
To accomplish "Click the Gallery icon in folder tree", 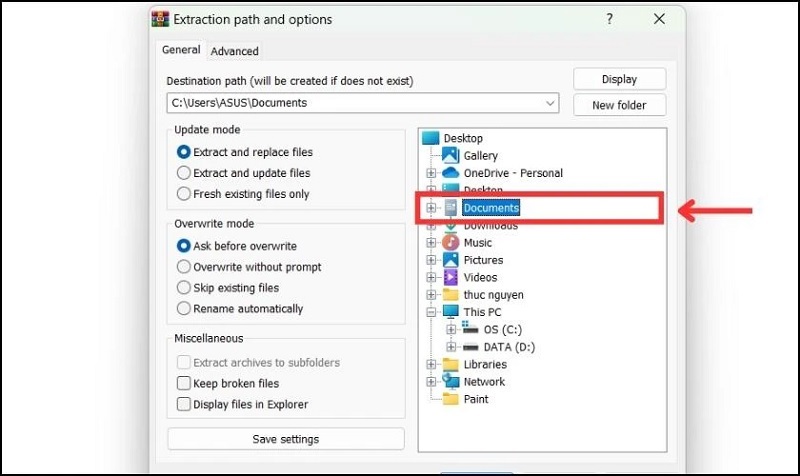I will tap(450, 156).
